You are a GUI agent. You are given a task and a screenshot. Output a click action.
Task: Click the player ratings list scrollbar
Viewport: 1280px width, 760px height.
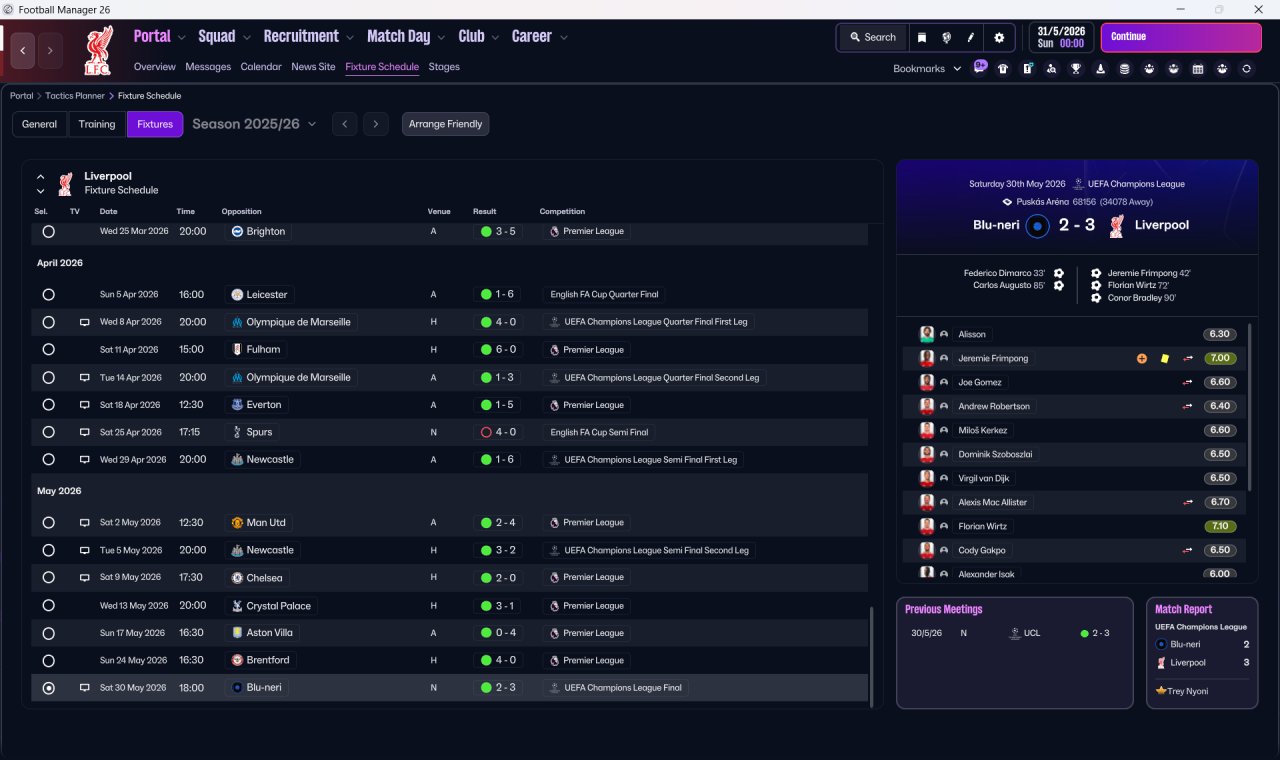tap(1250, 405)
